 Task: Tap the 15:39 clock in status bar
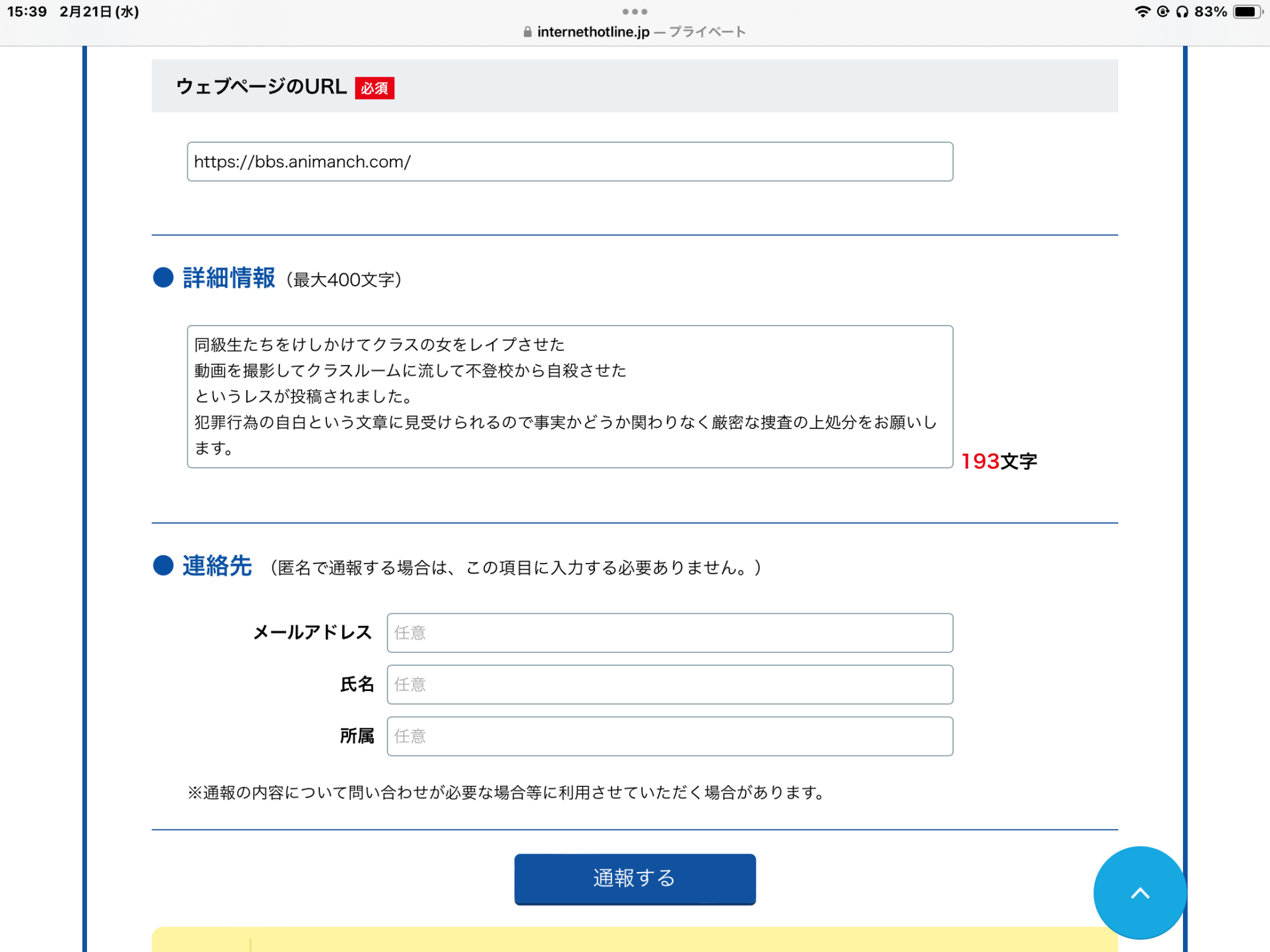[27, 11]
